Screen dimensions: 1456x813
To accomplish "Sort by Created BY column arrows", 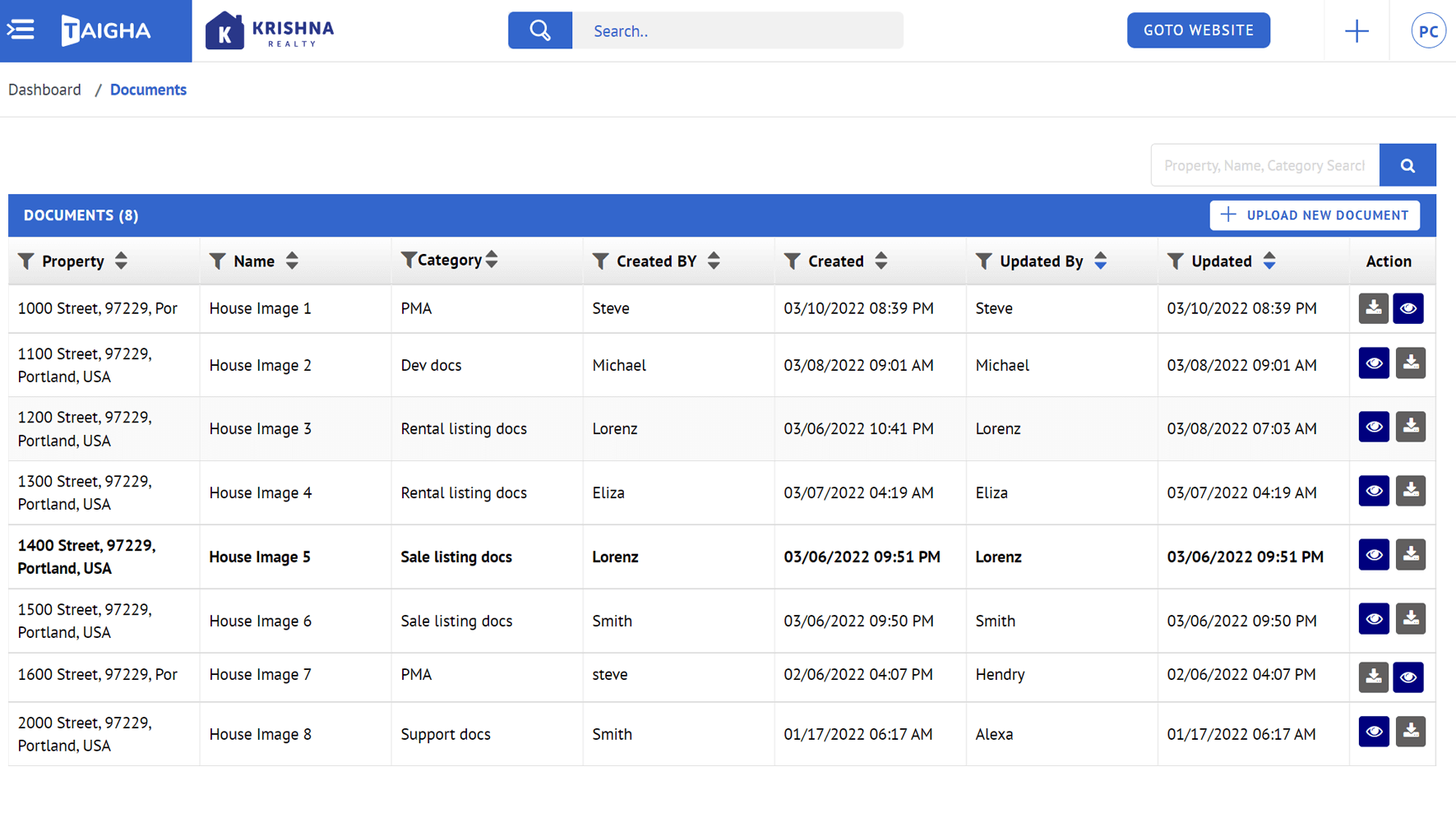I will coord(714,261).
